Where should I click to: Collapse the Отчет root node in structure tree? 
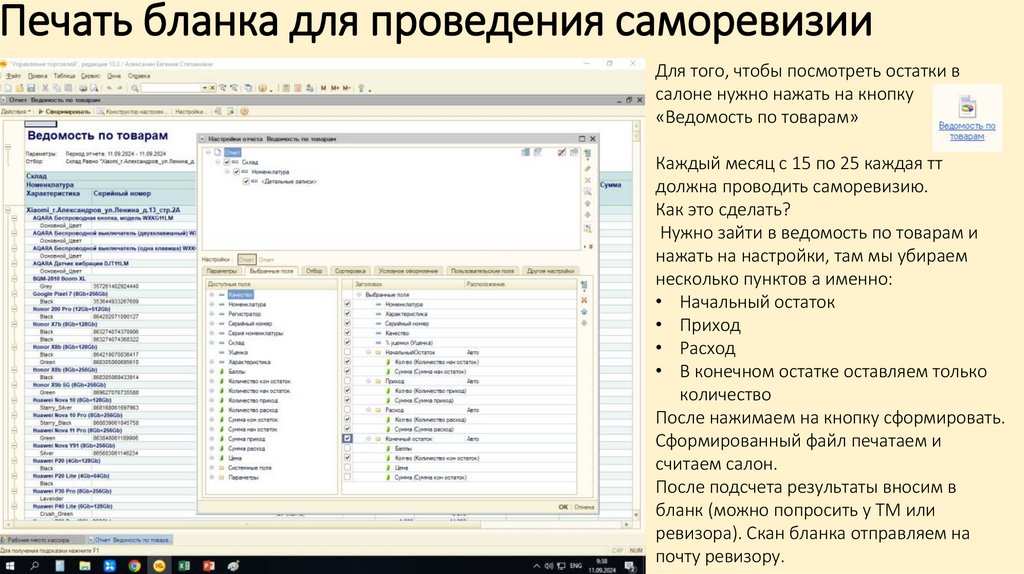point(208,152)
